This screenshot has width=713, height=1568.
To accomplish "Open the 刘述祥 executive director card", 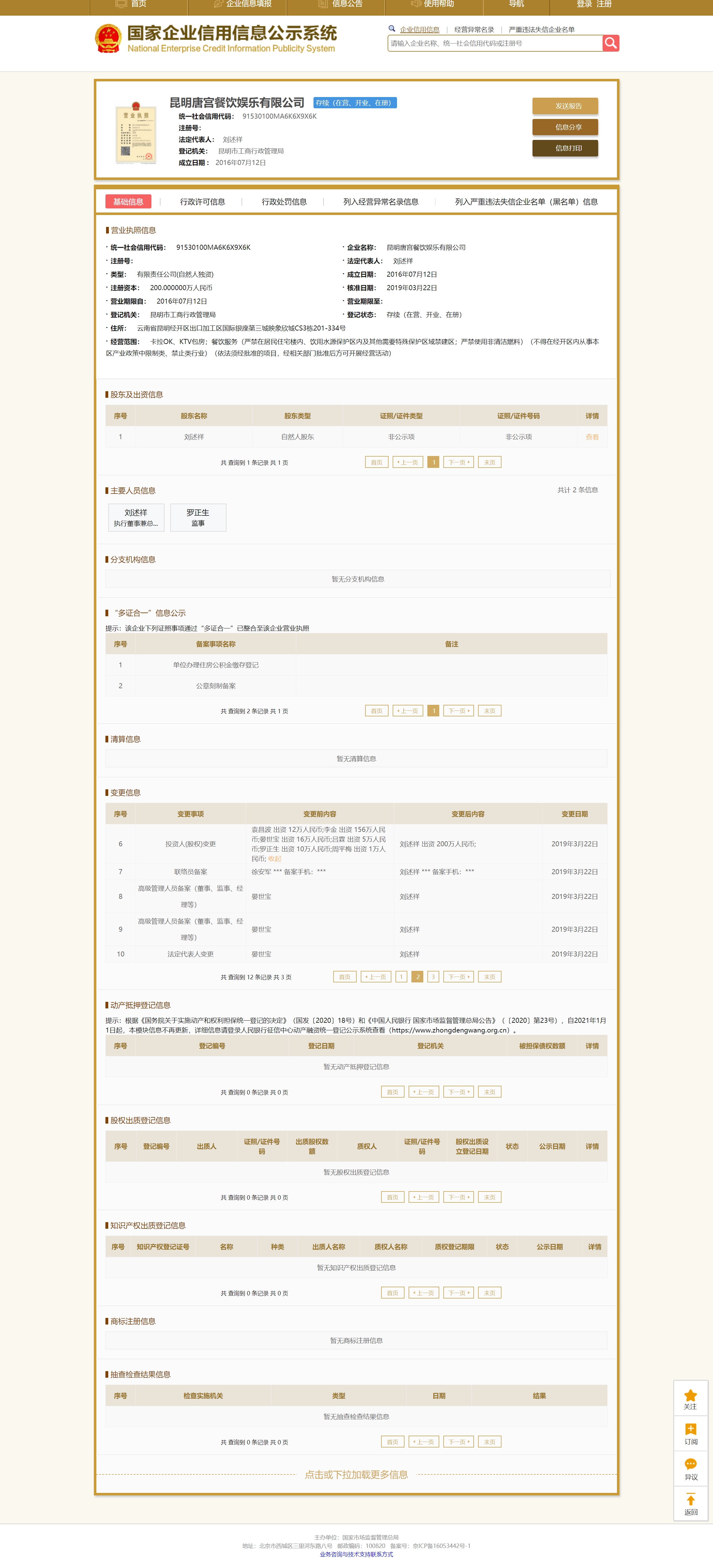I will [136, 517].
